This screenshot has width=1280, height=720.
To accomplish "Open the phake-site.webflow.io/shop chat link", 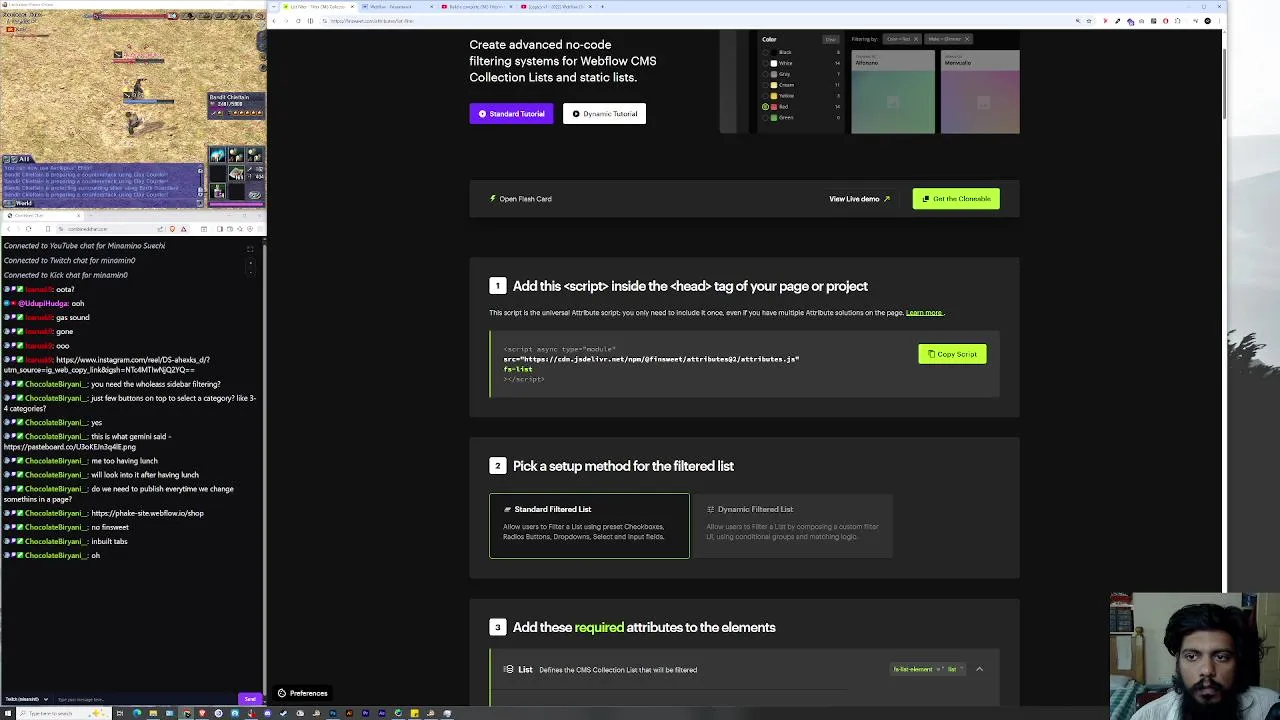I will 147,513.
